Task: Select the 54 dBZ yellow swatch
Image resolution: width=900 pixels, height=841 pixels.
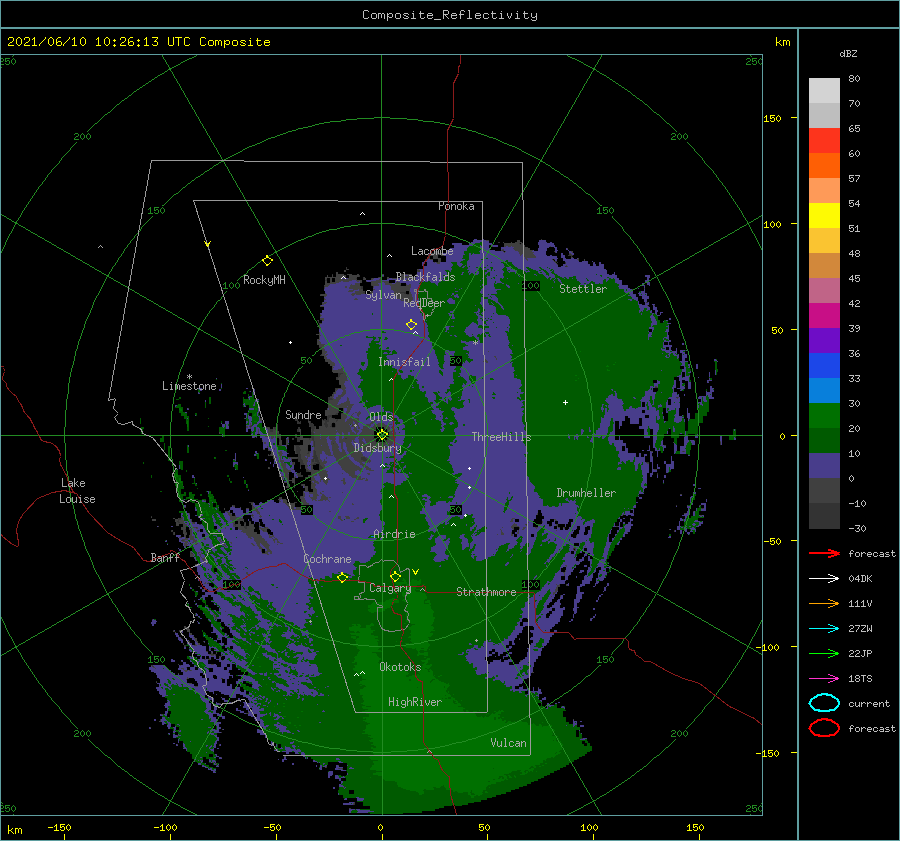Action: click(824, 215)
